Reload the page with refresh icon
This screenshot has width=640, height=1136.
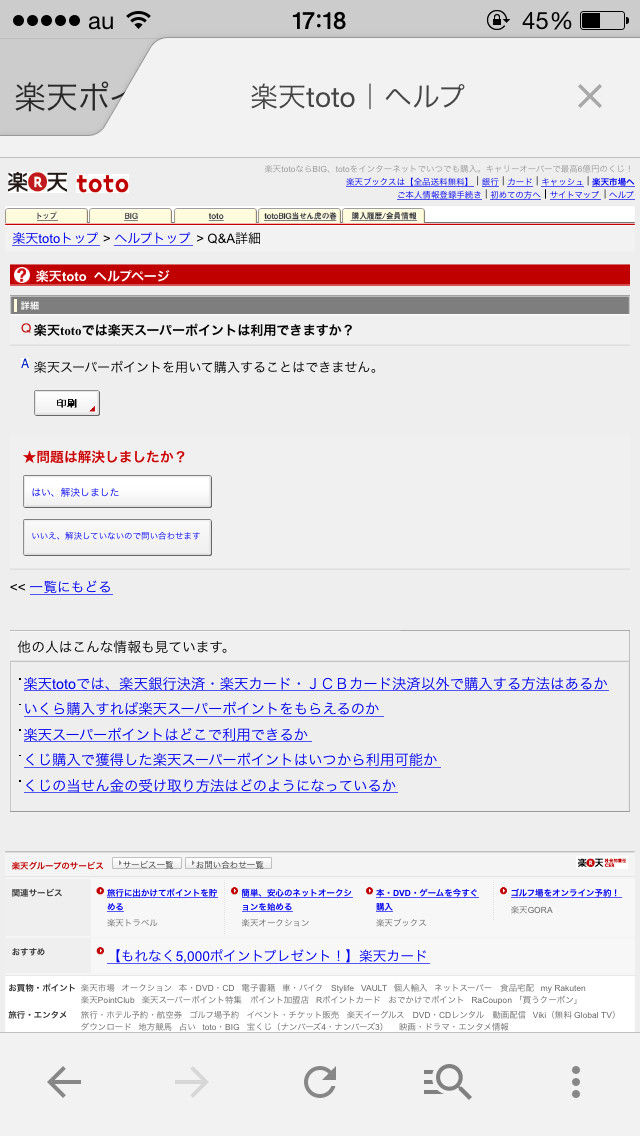[x=320, y=1083]
